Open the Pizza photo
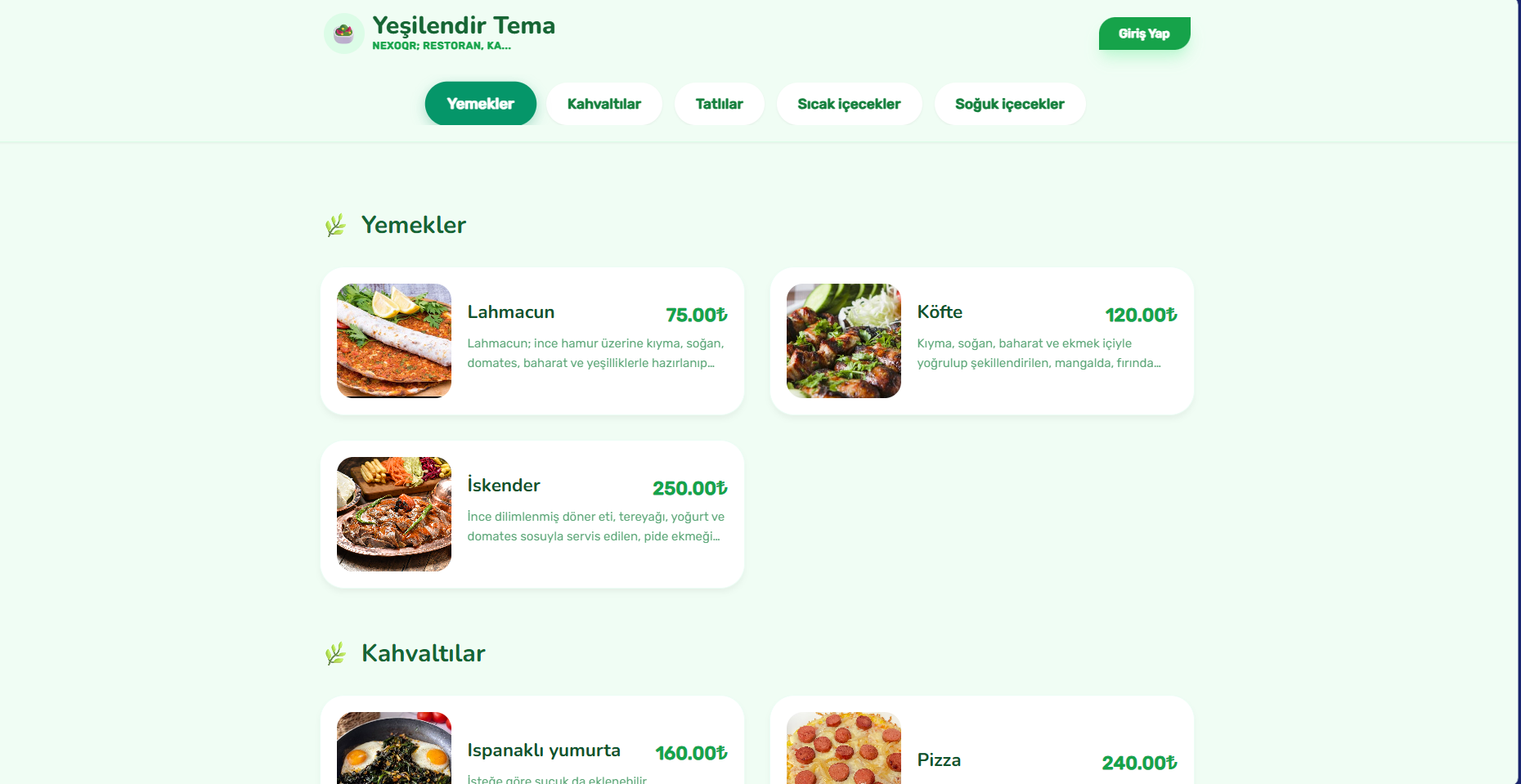 844,748
